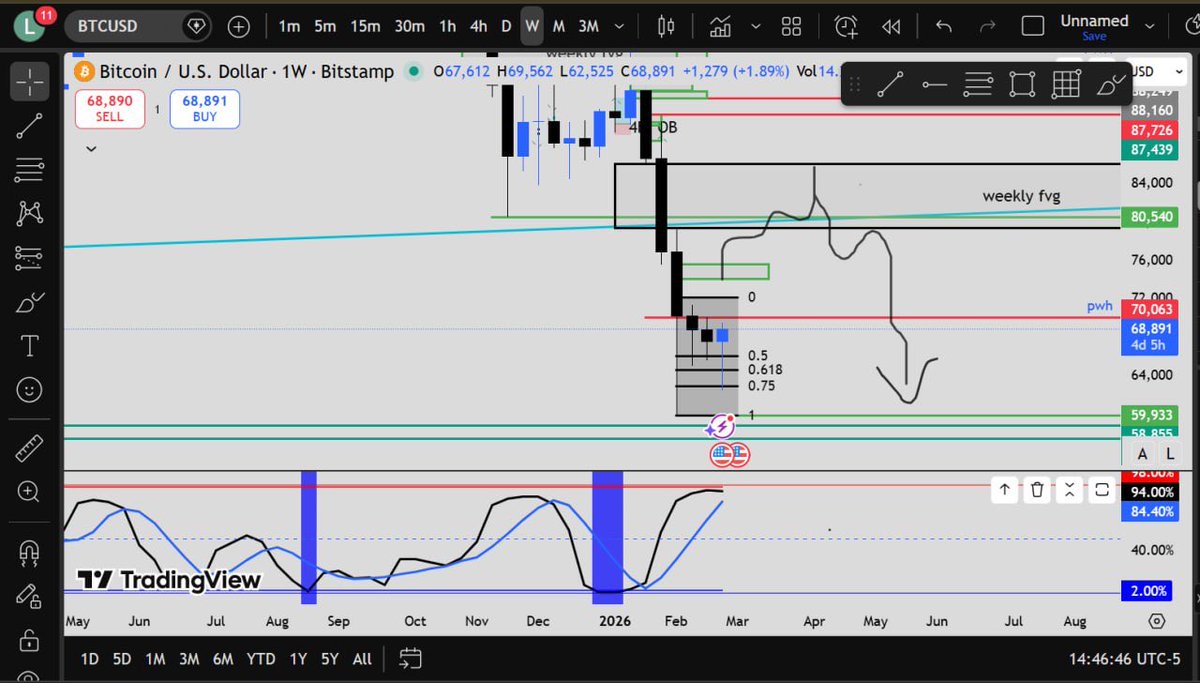Toggle lock all drawings
The image size is (1200, 683).
(x=29, y=640)
